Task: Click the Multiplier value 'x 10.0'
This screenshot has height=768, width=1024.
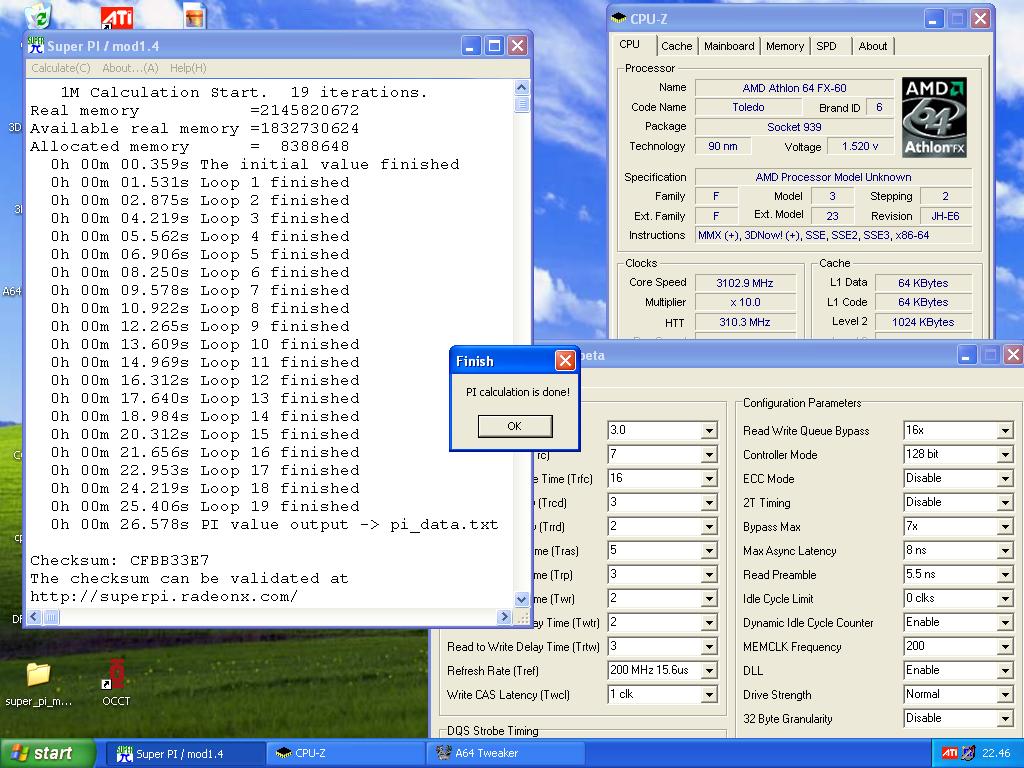Action: point(744,302)
